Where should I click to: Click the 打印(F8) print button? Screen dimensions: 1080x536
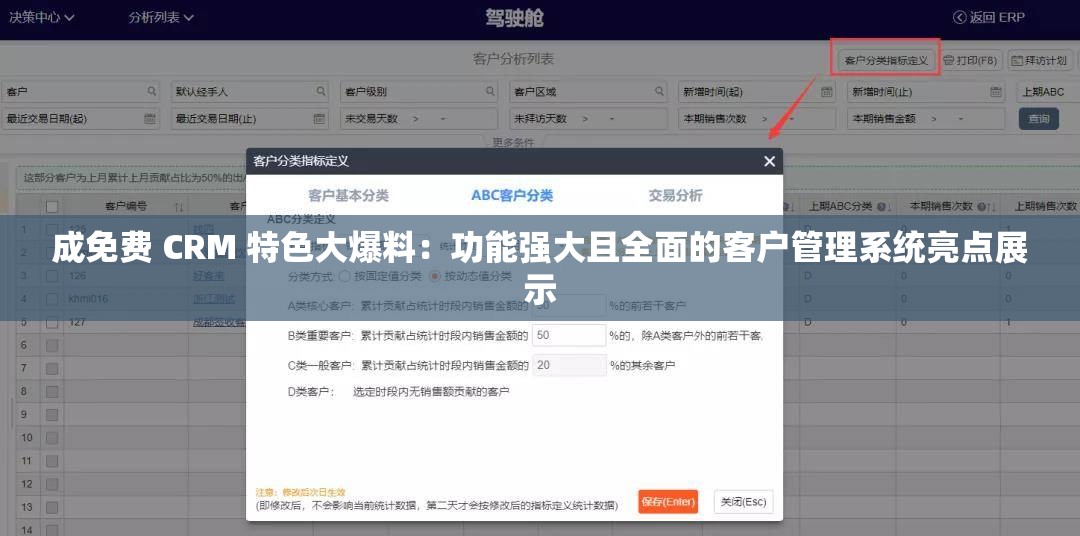pos(970,61)
